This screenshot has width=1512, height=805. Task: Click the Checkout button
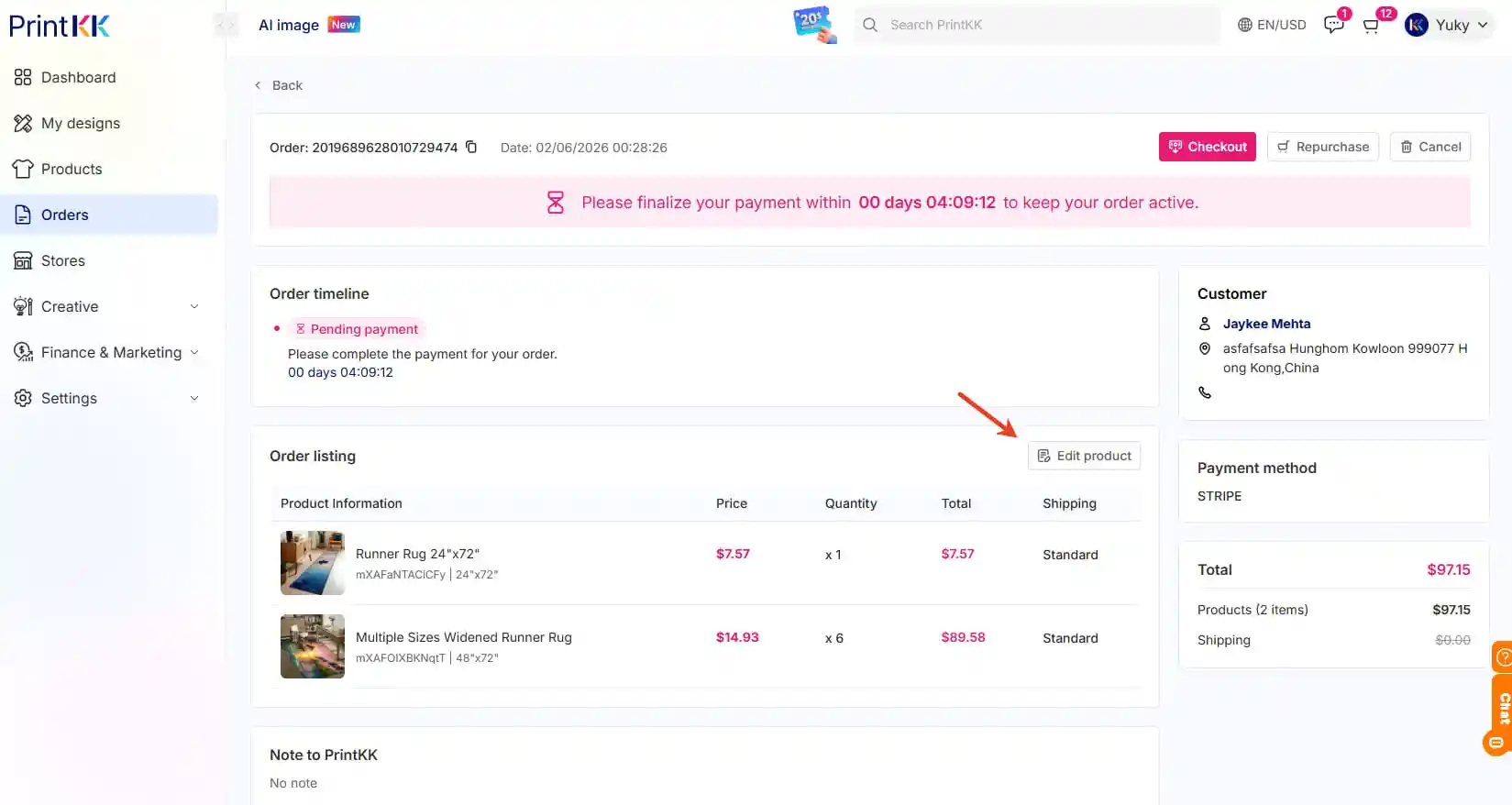click(1207, 147)
